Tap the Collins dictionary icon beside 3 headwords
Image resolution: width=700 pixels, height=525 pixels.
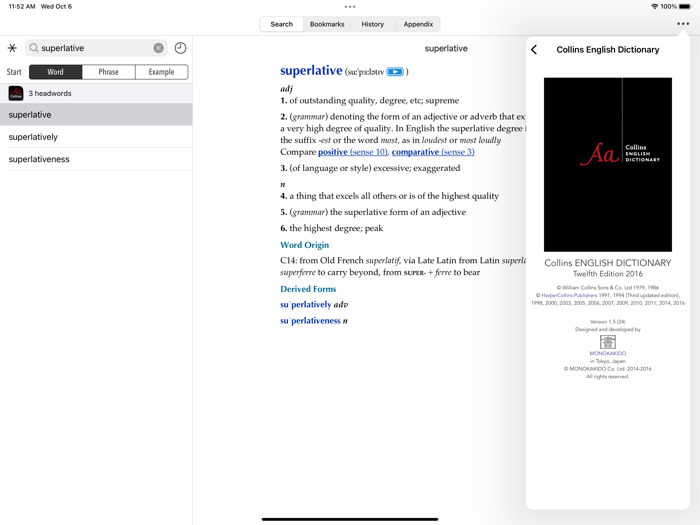click(16, 93)
